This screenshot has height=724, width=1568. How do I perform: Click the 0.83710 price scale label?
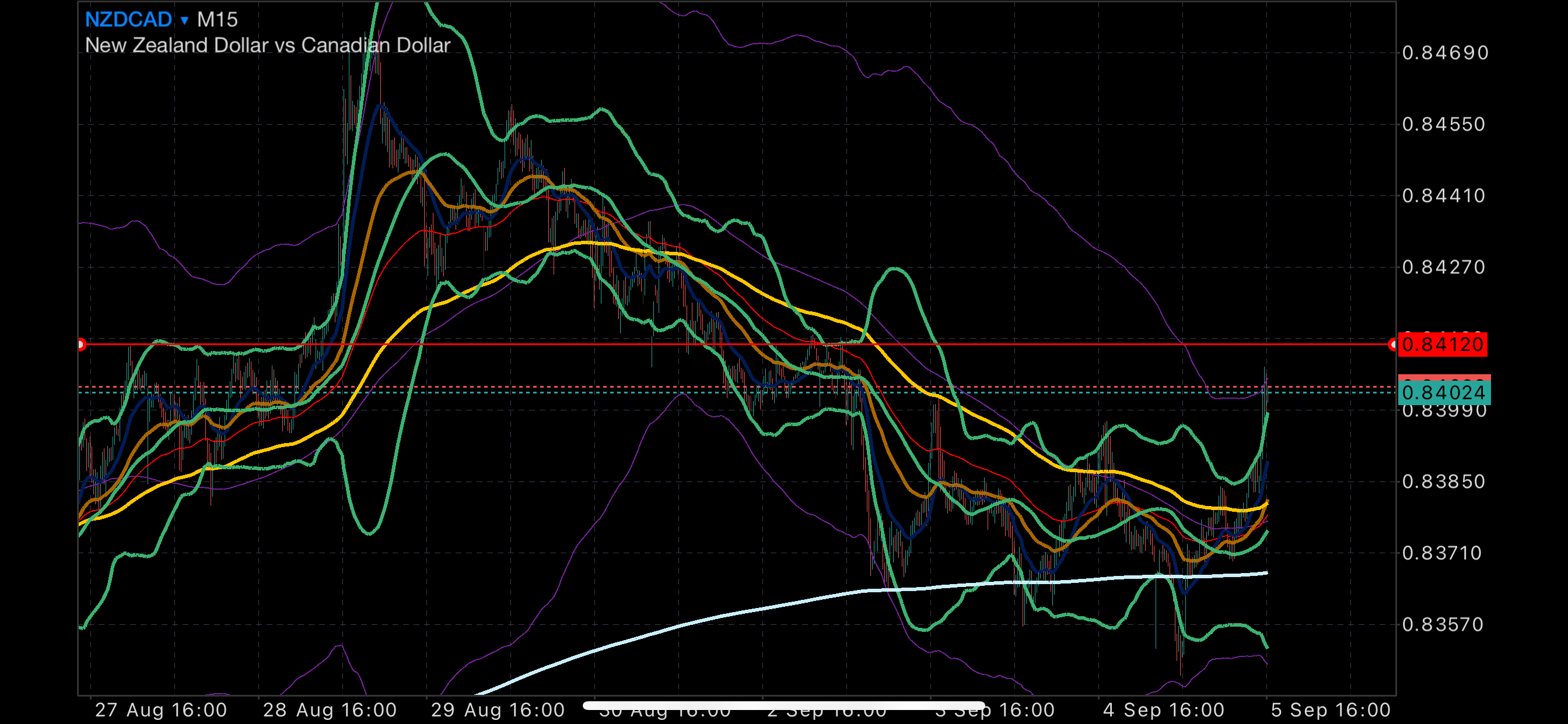[1442, 554]
